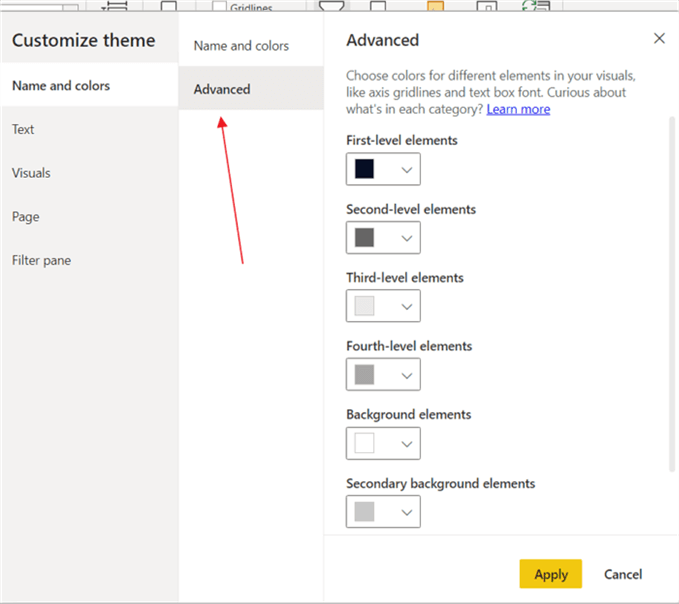Expand Second-level elements color dropdown arrow

point(407,238)
